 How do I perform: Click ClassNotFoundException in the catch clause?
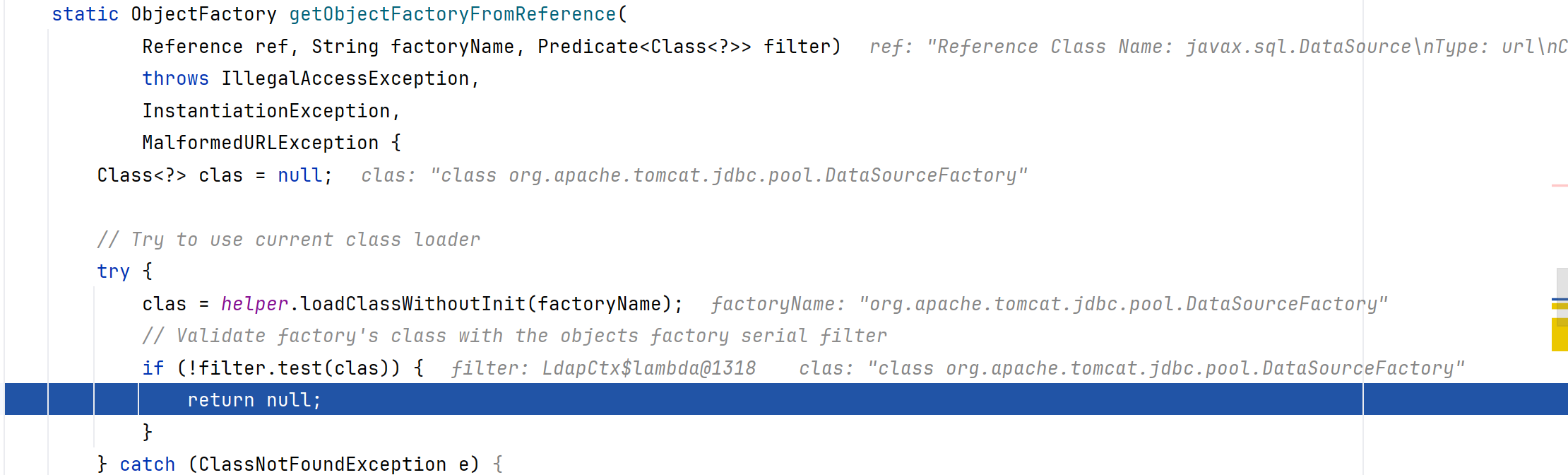pos(322,464)
